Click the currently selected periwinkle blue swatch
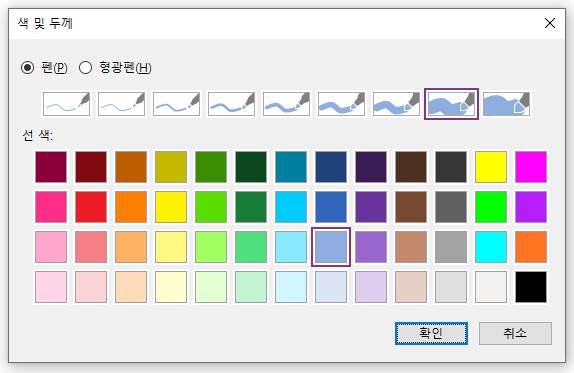This screenshot has height=373, width=574. coord(331,247)
